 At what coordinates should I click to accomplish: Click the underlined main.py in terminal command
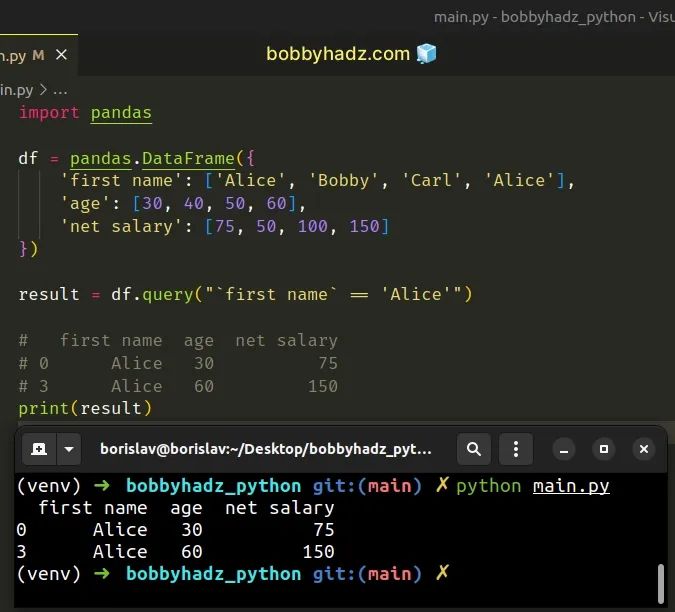tap(571, 486)
